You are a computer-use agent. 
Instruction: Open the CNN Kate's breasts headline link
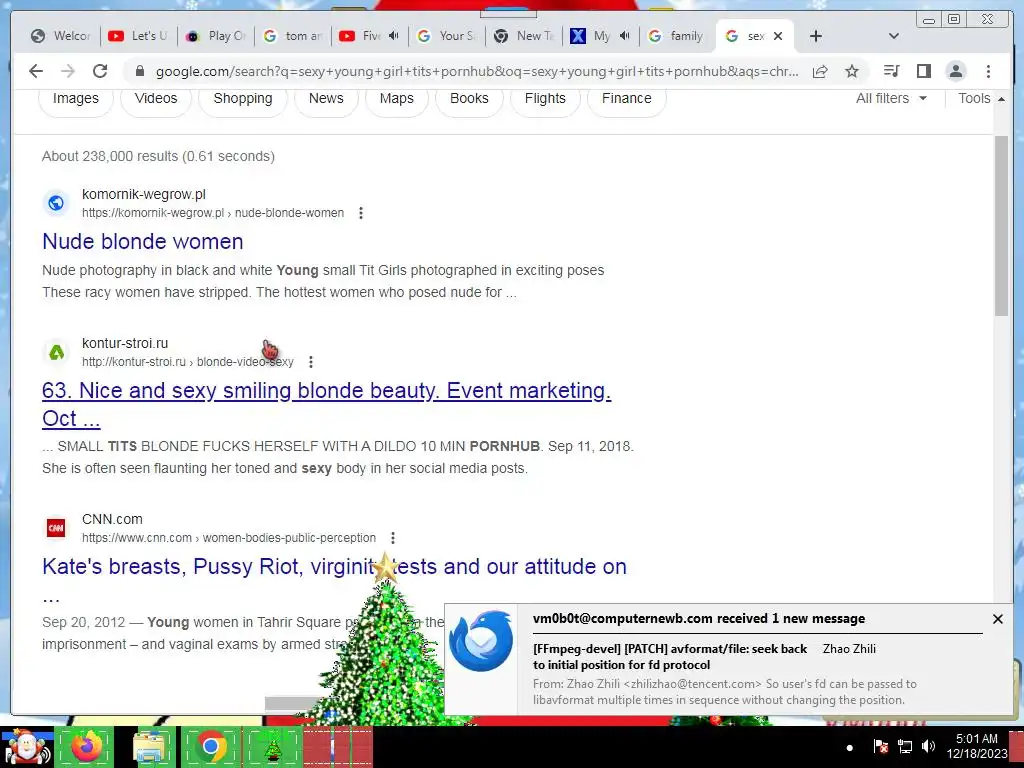334,566
